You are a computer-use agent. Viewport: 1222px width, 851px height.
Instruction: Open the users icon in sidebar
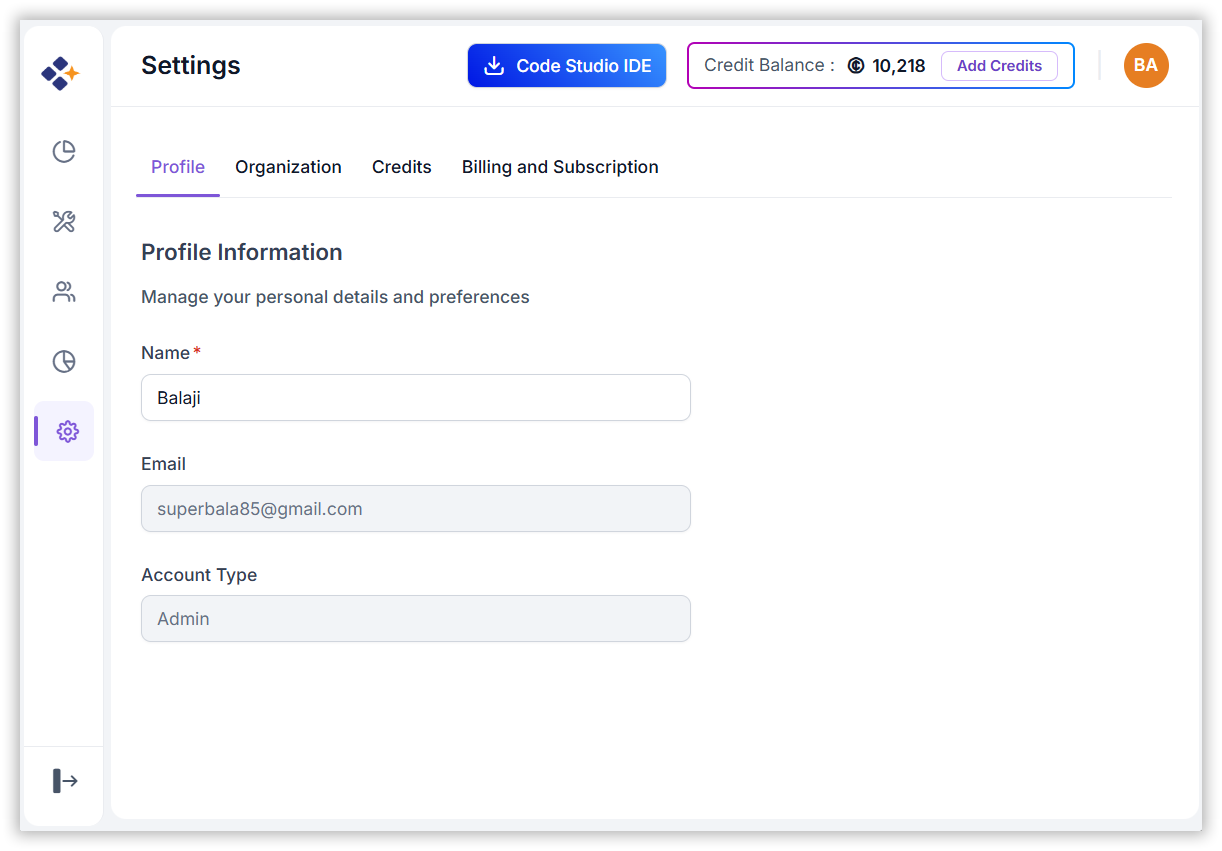point(64,292)
